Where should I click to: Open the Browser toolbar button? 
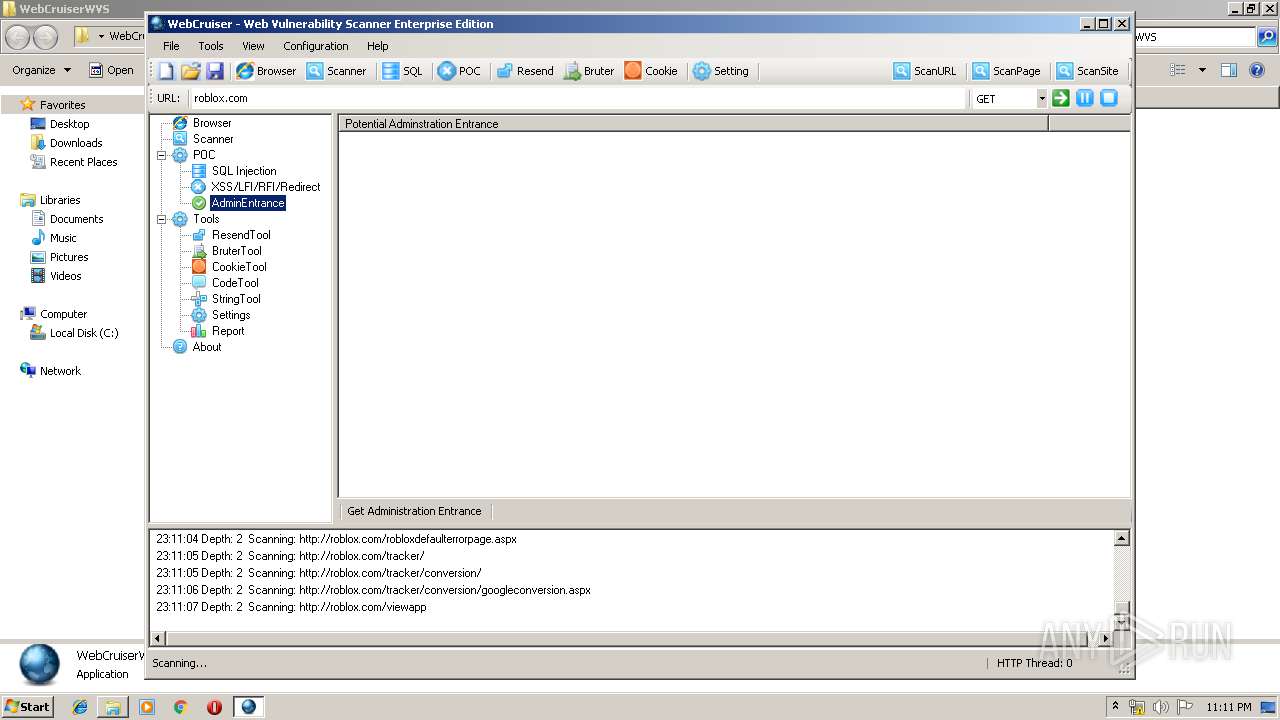(x=266, y=71)
